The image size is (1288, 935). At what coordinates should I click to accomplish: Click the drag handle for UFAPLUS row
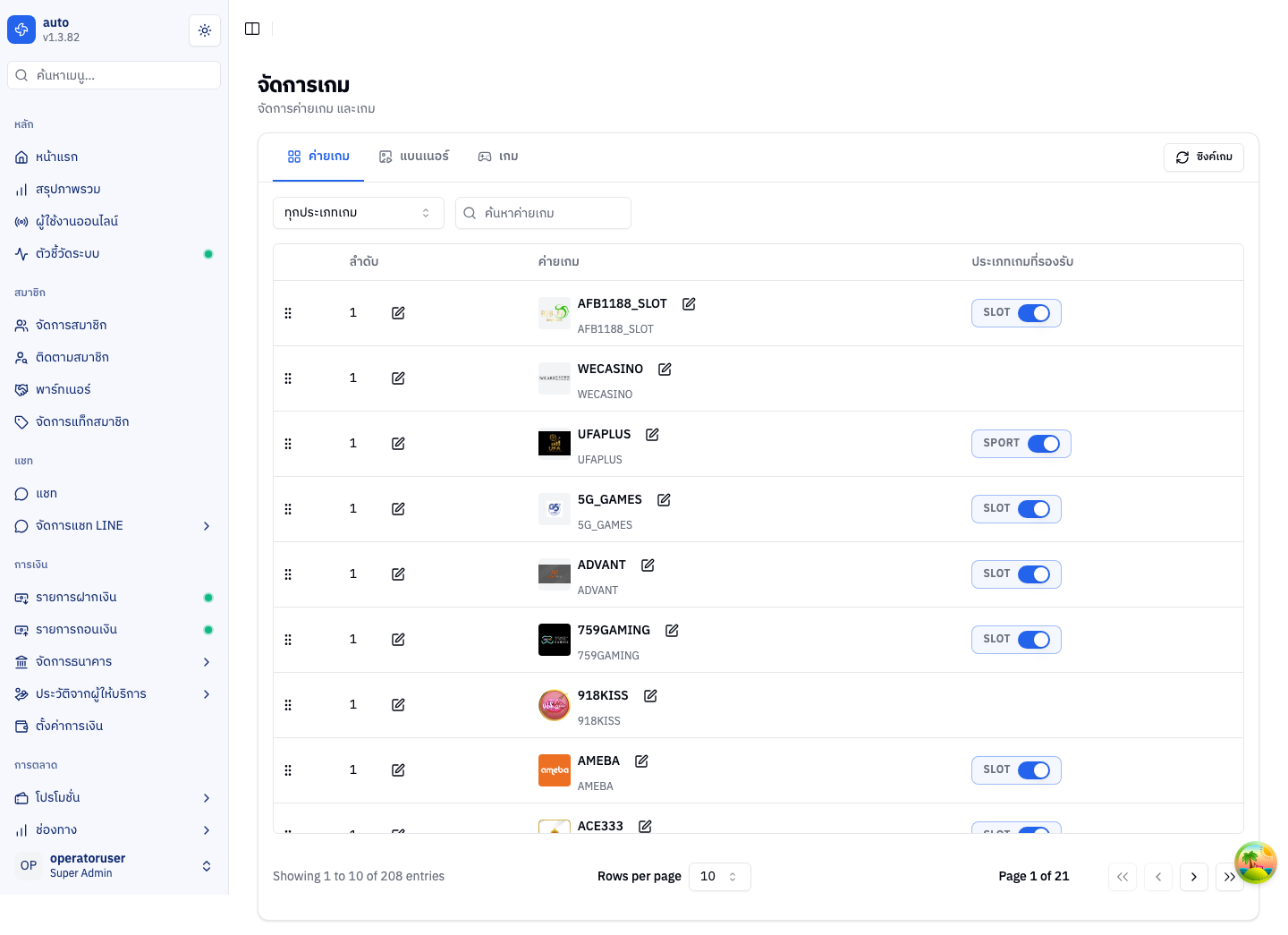point(288,444)
